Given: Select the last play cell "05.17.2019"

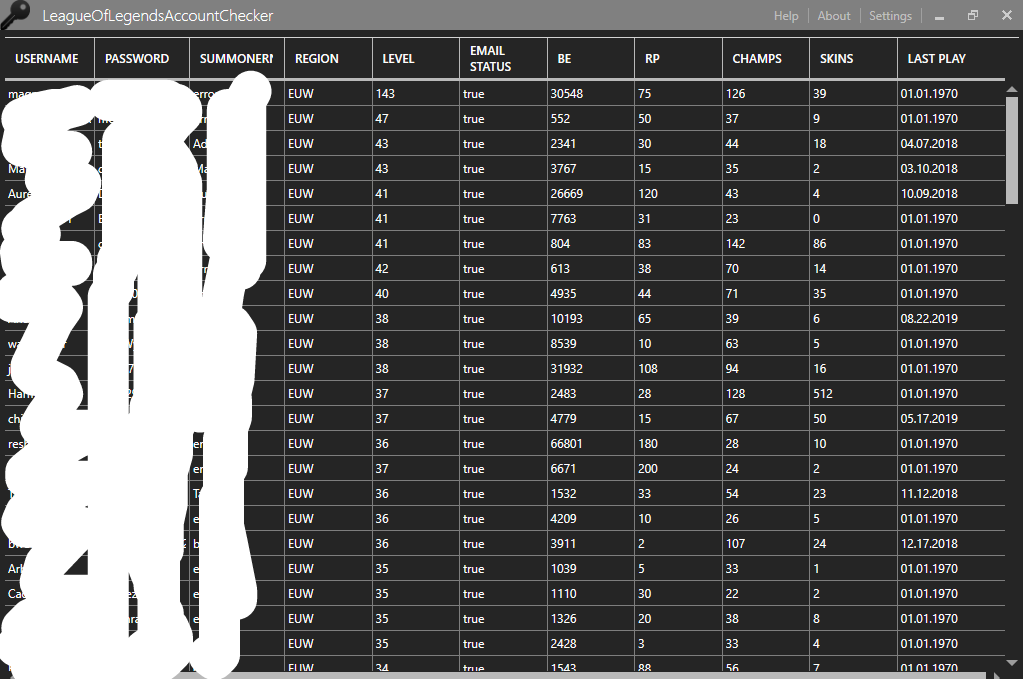Looking at the screenshot, I should [x=951, y=419].
